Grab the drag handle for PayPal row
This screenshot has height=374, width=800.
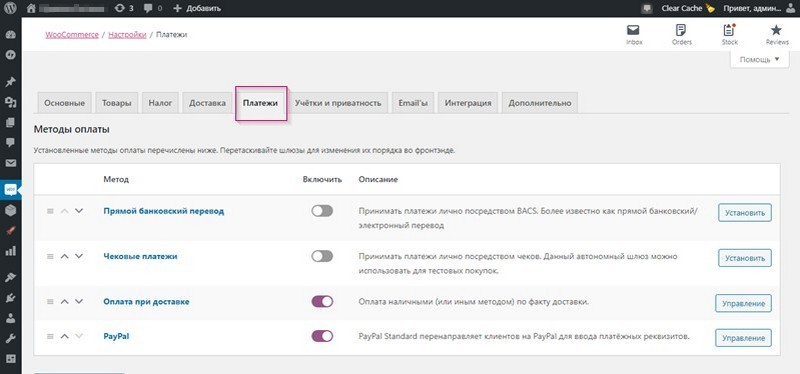(x=50, y=336)
